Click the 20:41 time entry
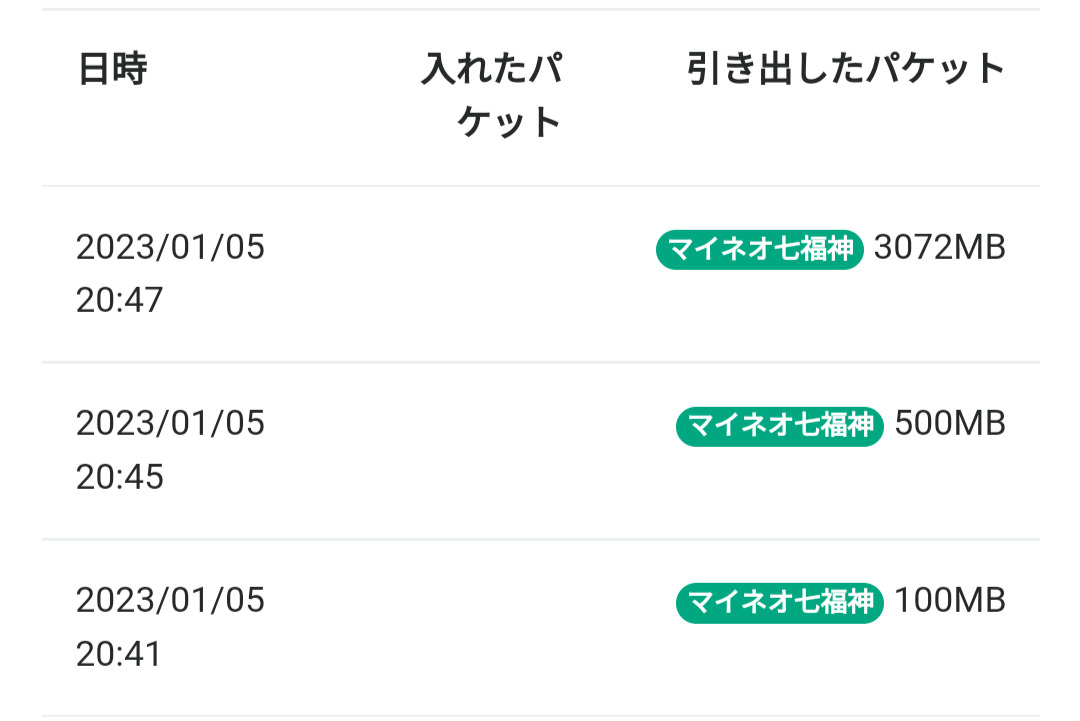Viewport: 1080px width, 721px height. tap(119, 654)
